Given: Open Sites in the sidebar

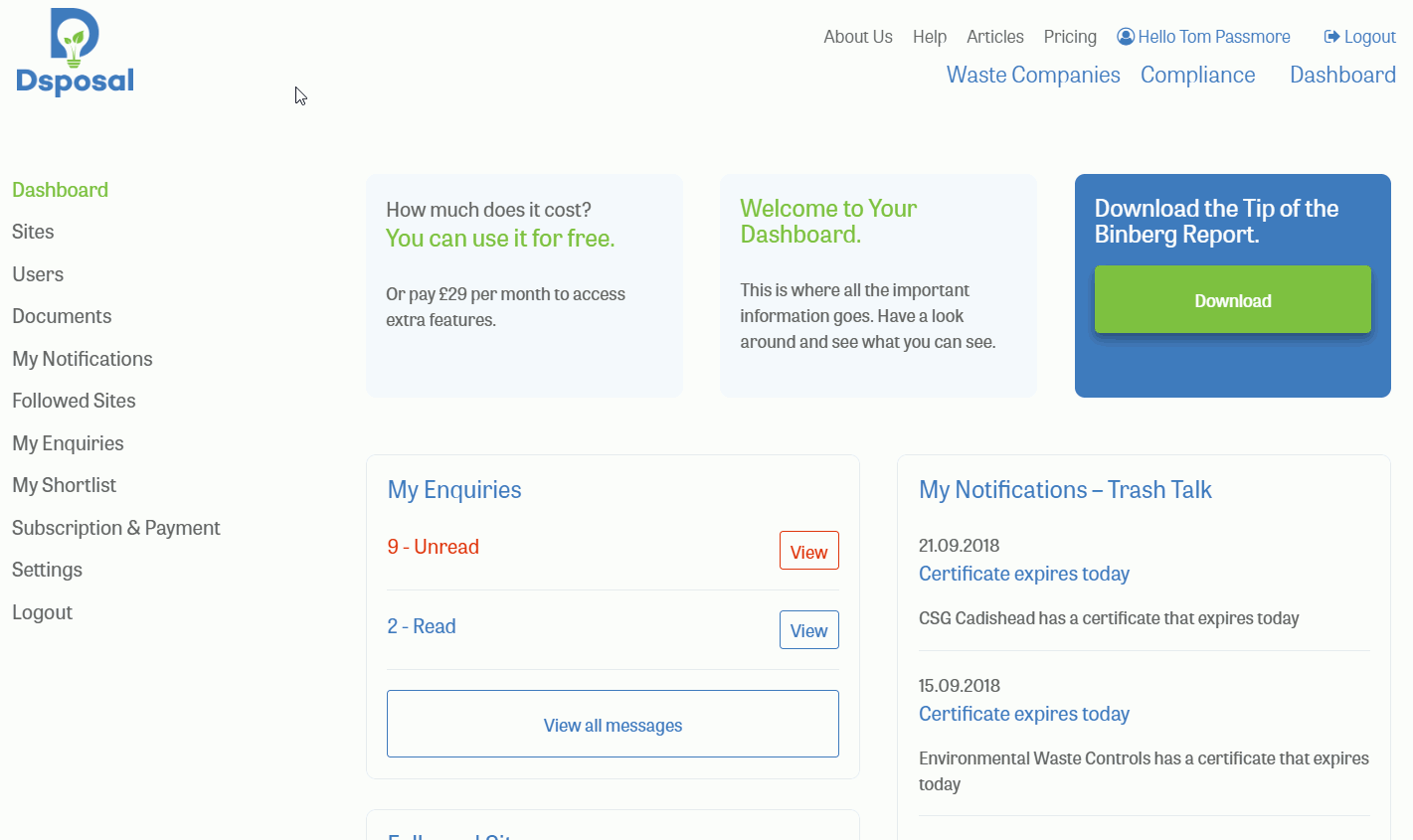Looking at the screenshot, I should 33,232.
